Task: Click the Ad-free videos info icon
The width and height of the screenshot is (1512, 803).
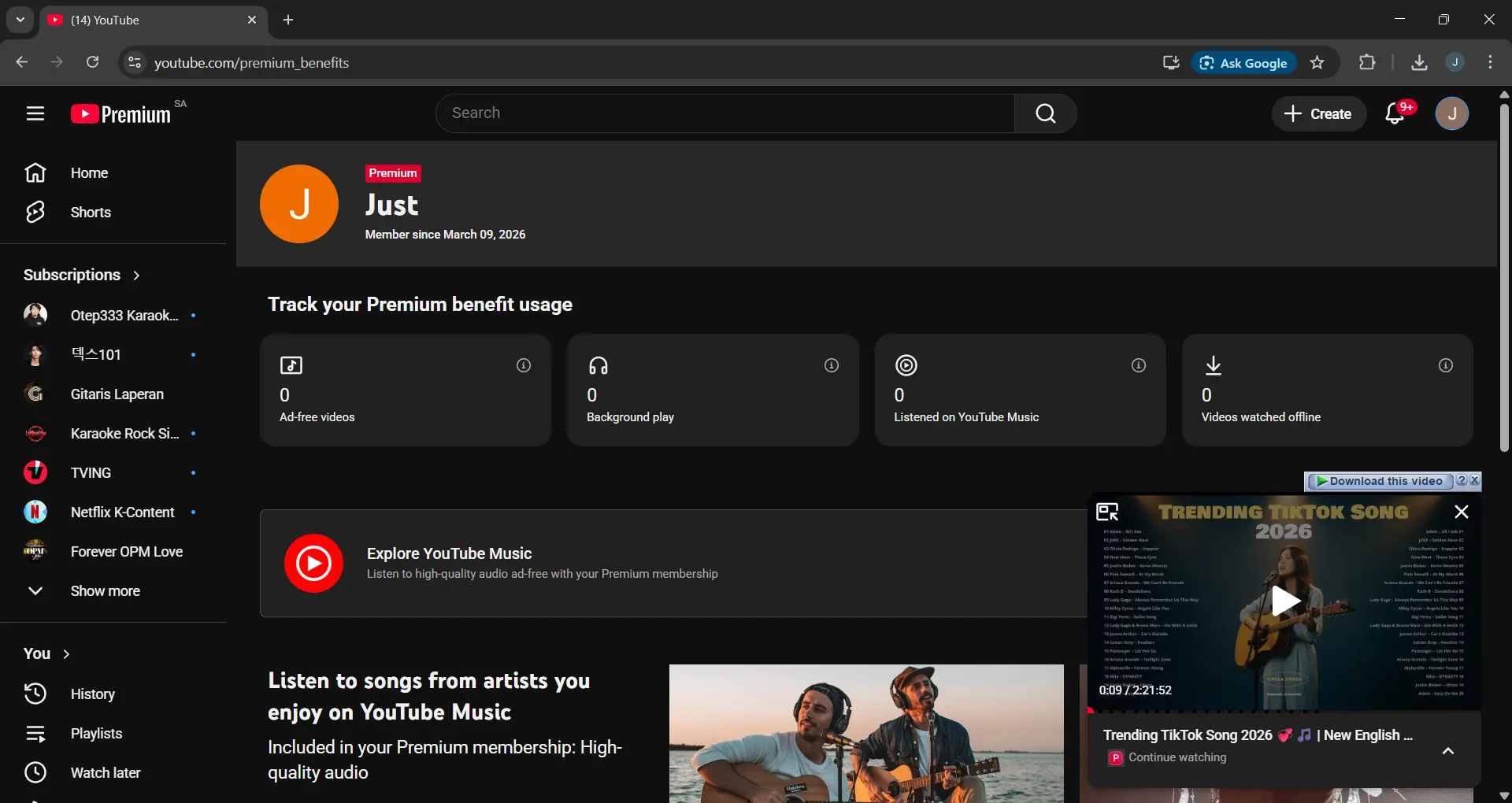Action: point(524,365)
